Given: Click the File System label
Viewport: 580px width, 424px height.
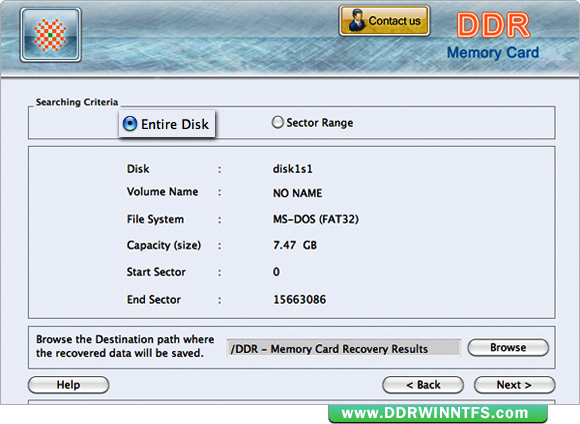Looking at the screenshot, I should tap(155, 219).
